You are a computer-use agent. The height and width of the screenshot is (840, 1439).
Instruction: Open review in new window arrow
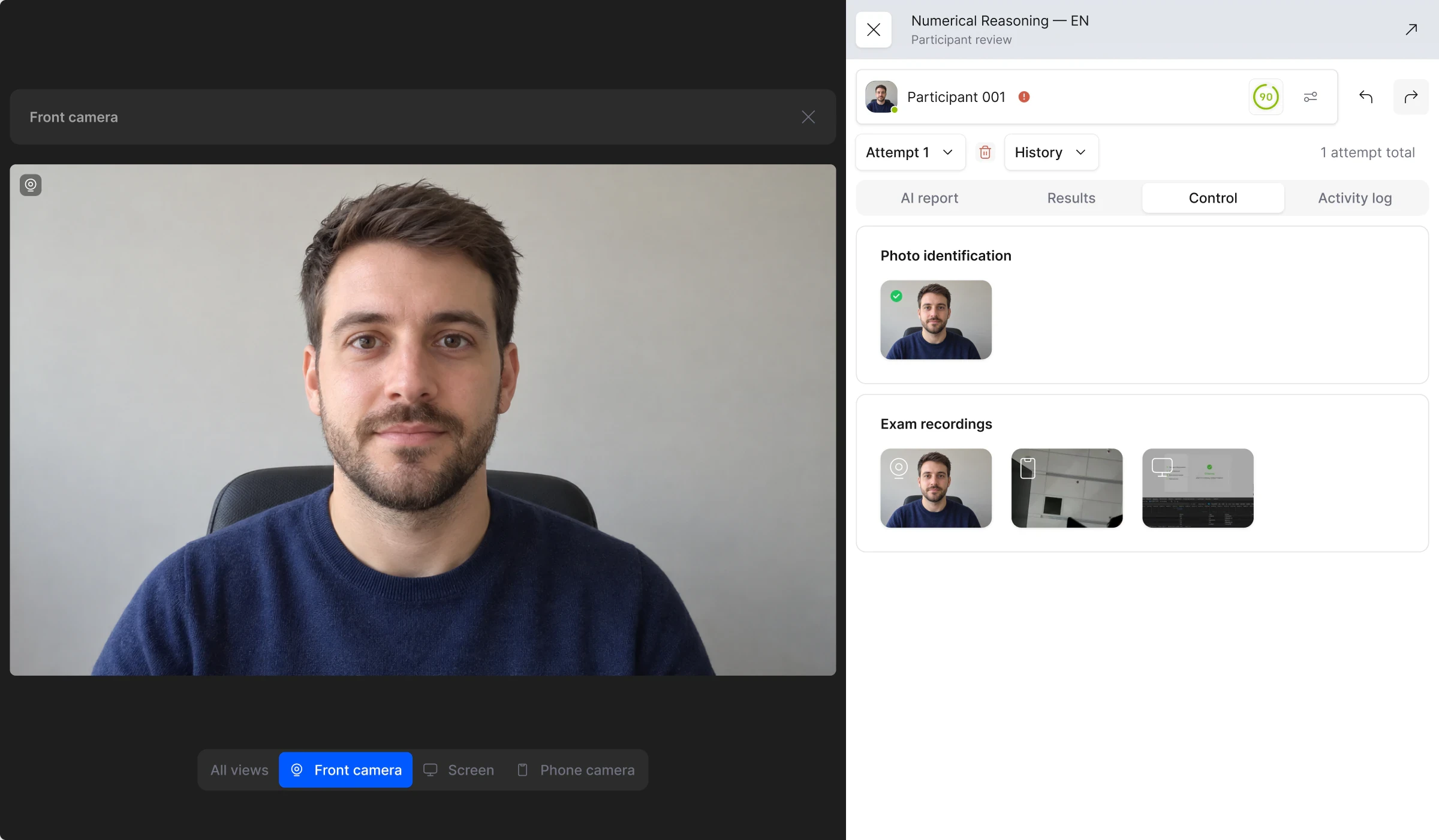point(1411,29)
